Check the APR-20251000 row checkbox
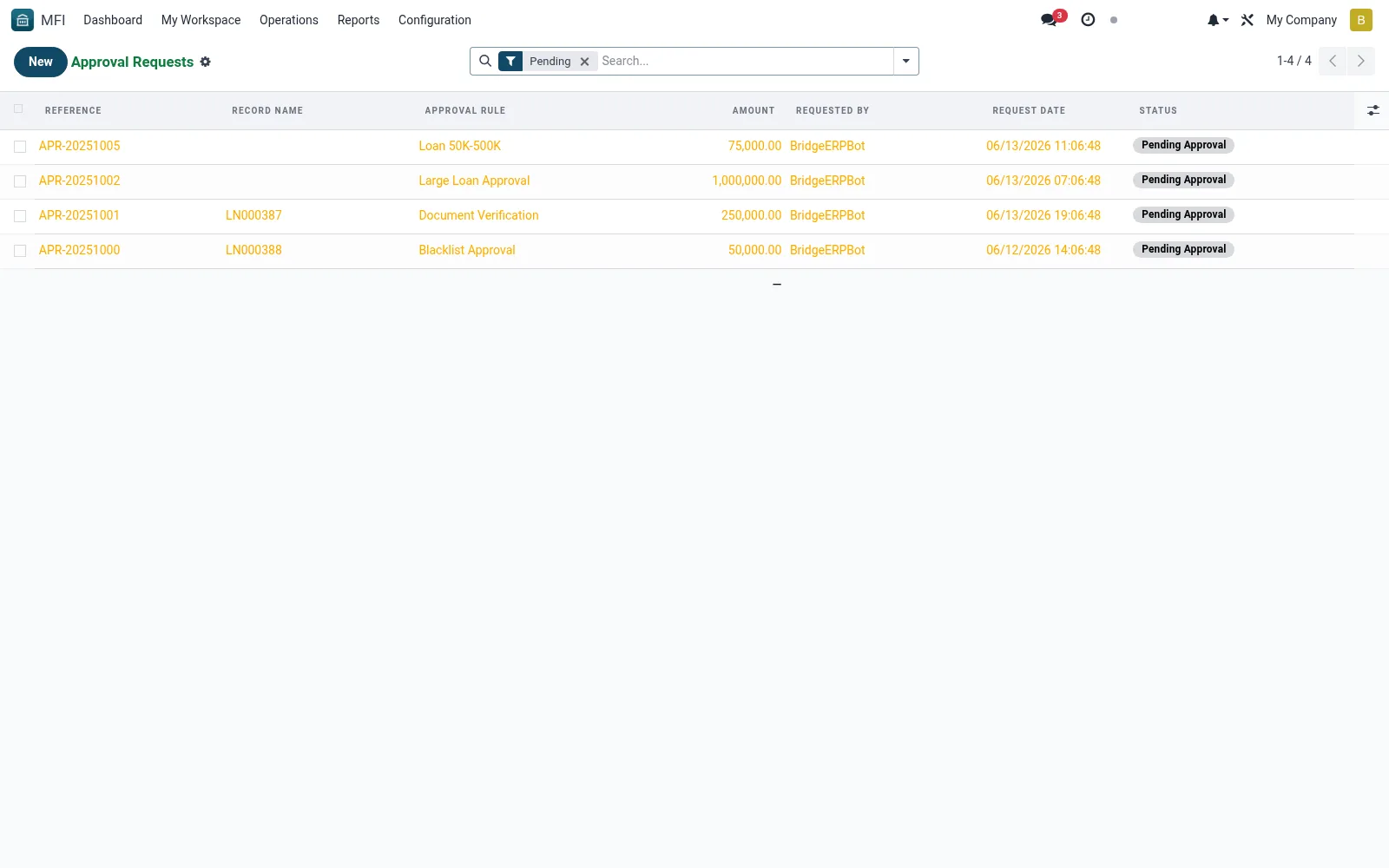This screenshot has width=1389, height=868. click(20, 251)
